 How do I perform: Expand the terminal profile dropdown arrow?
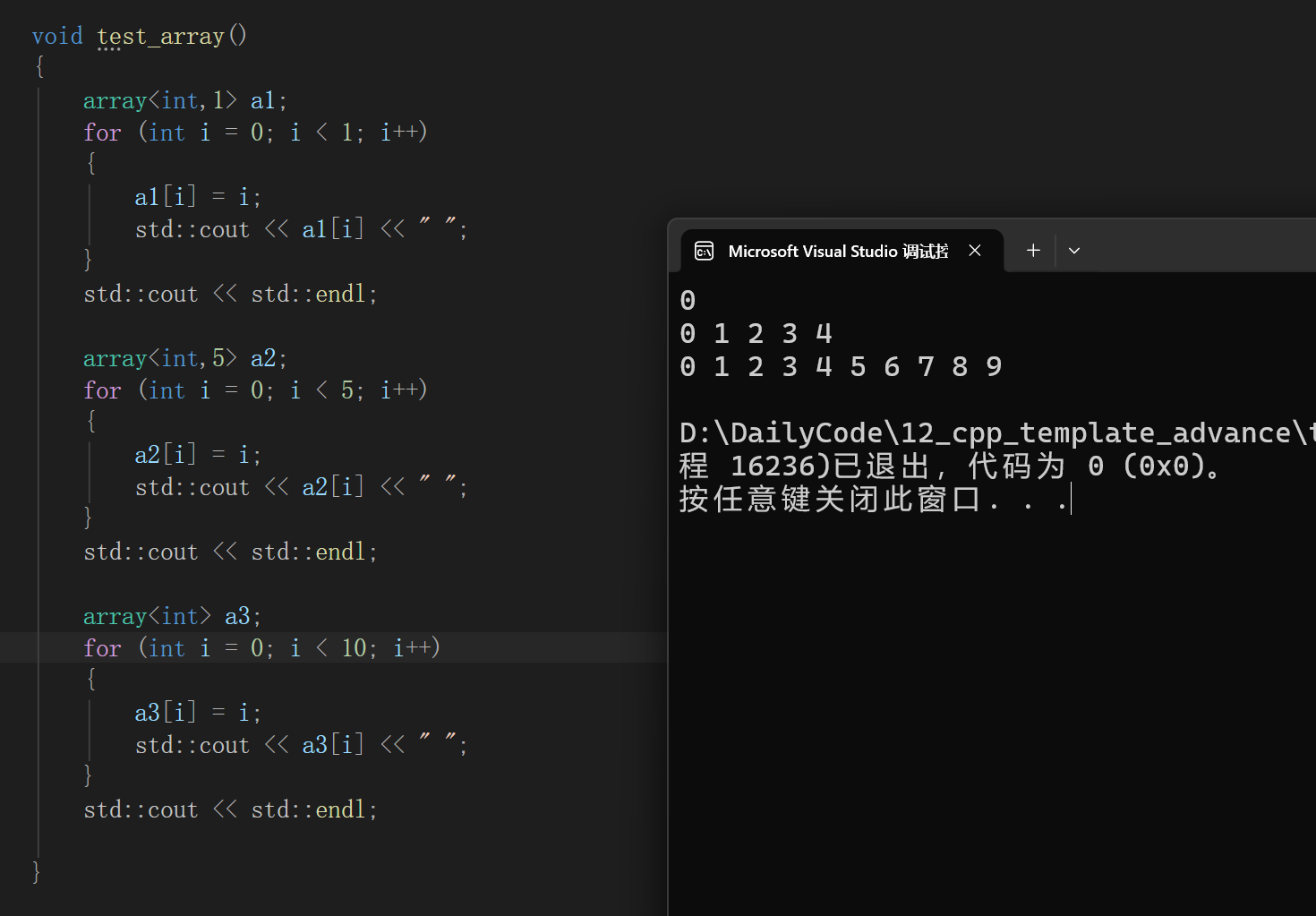click(1074, 251)
